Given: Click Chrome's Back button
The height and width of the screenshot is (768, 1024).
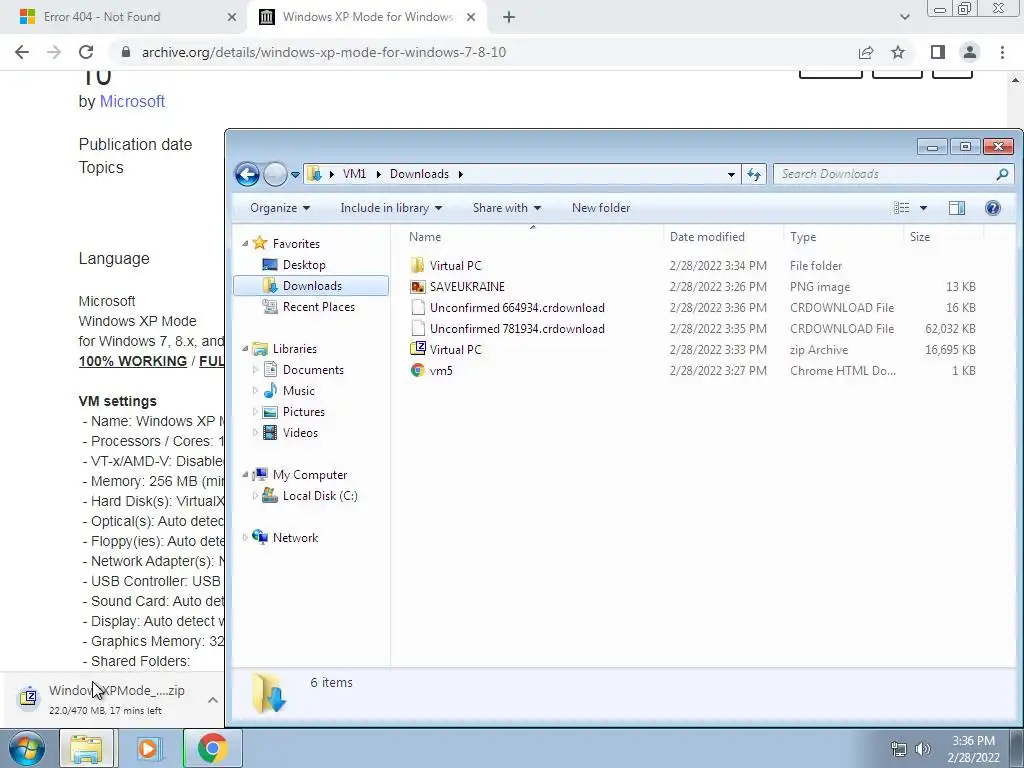Looking at the screenshot, I should pos(22,52).
